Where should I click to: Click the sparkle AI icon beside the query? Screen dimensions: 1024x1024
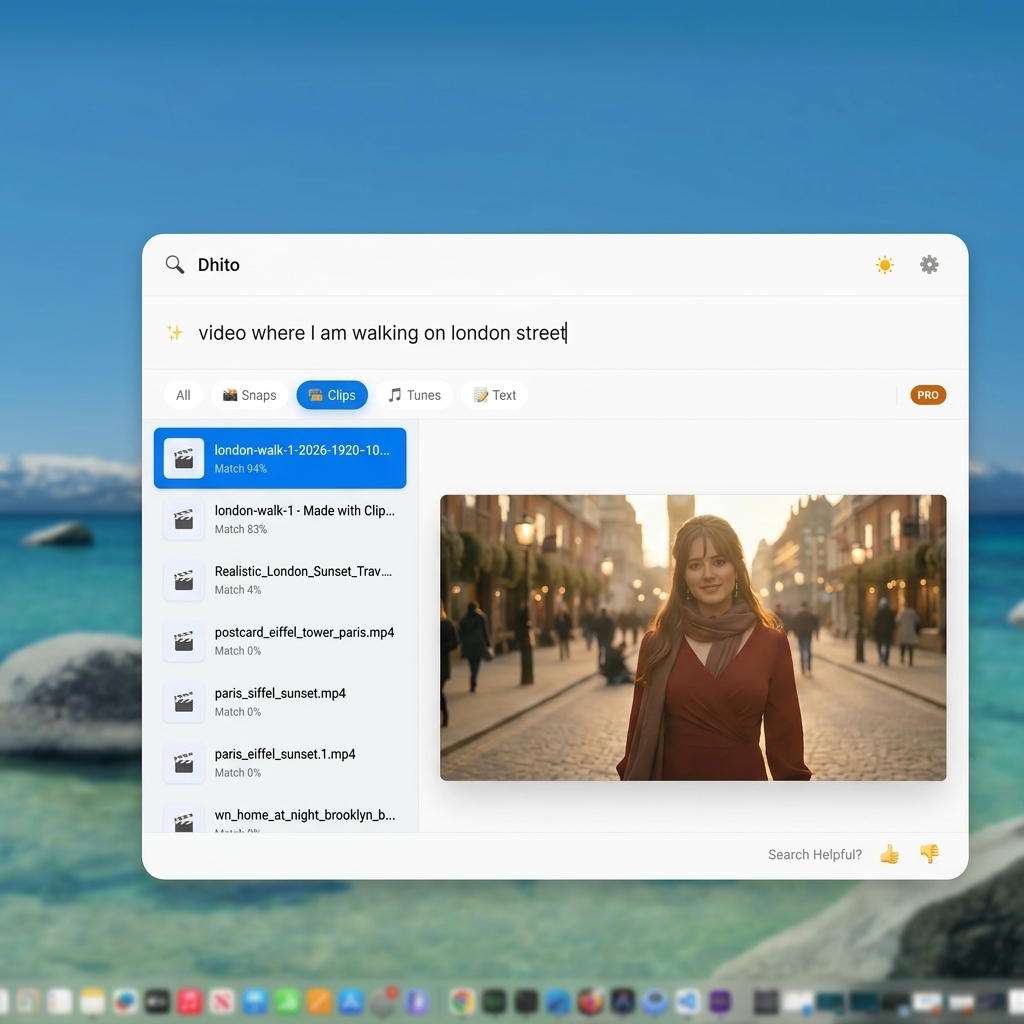pos(174,332)
